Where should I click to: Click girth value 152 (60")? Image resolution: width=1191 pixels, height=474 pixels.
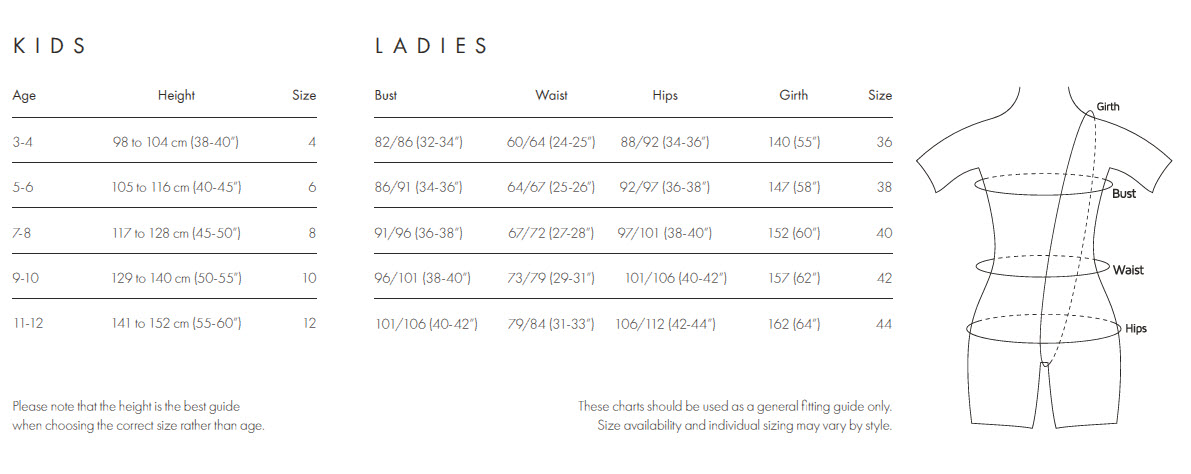[x=795, y=233]
